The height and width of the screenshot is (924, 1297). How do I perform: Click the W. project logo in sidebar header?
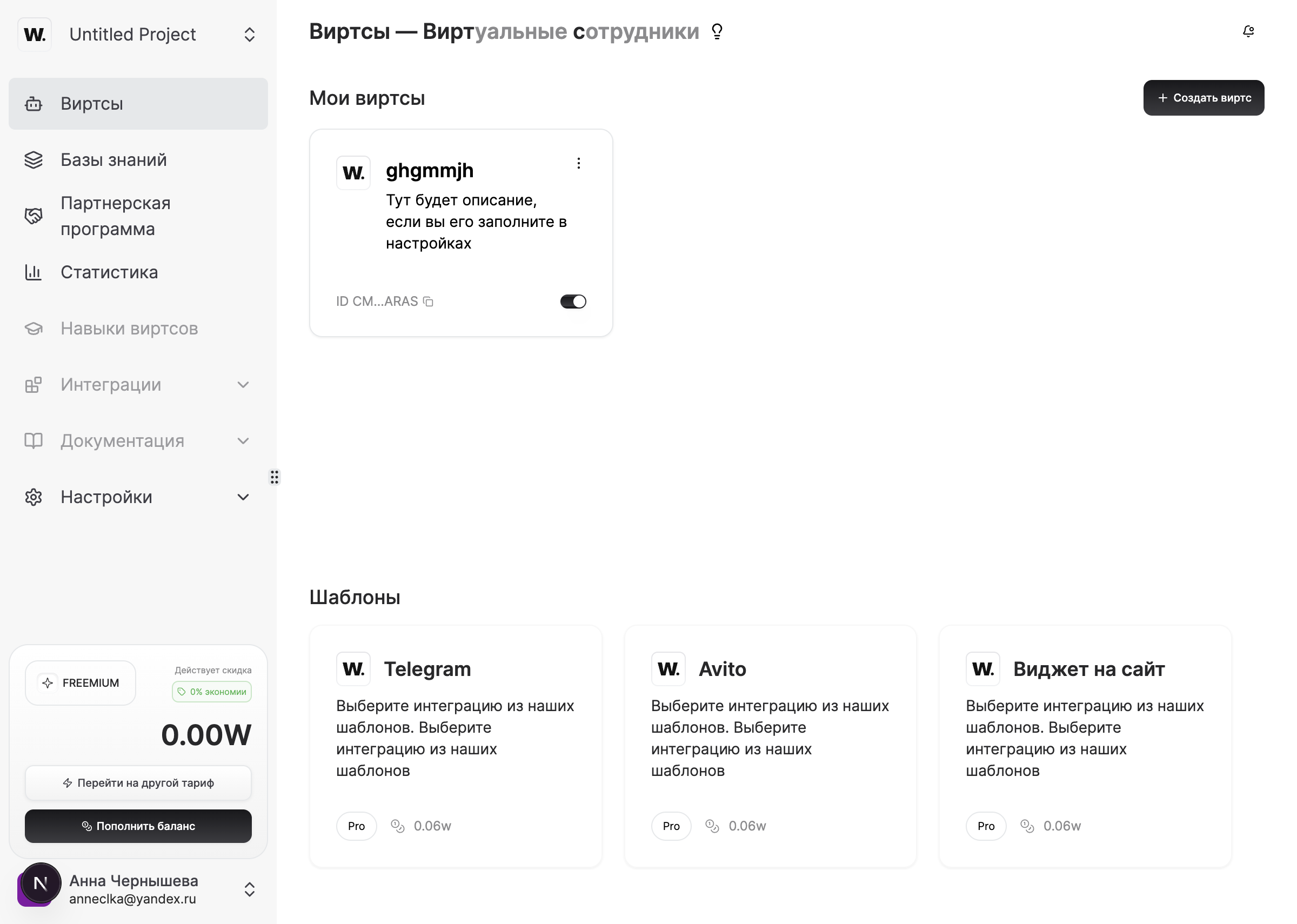[x=35, y=35]
